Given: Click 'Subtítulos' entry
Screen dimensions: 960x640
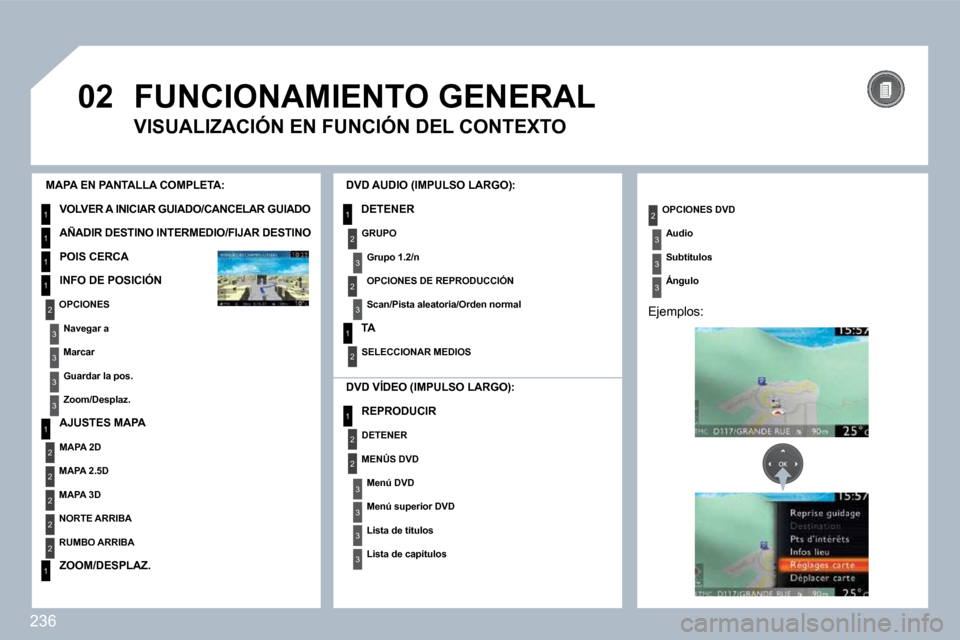Looking at the screenshot, I should pos(689,257).
